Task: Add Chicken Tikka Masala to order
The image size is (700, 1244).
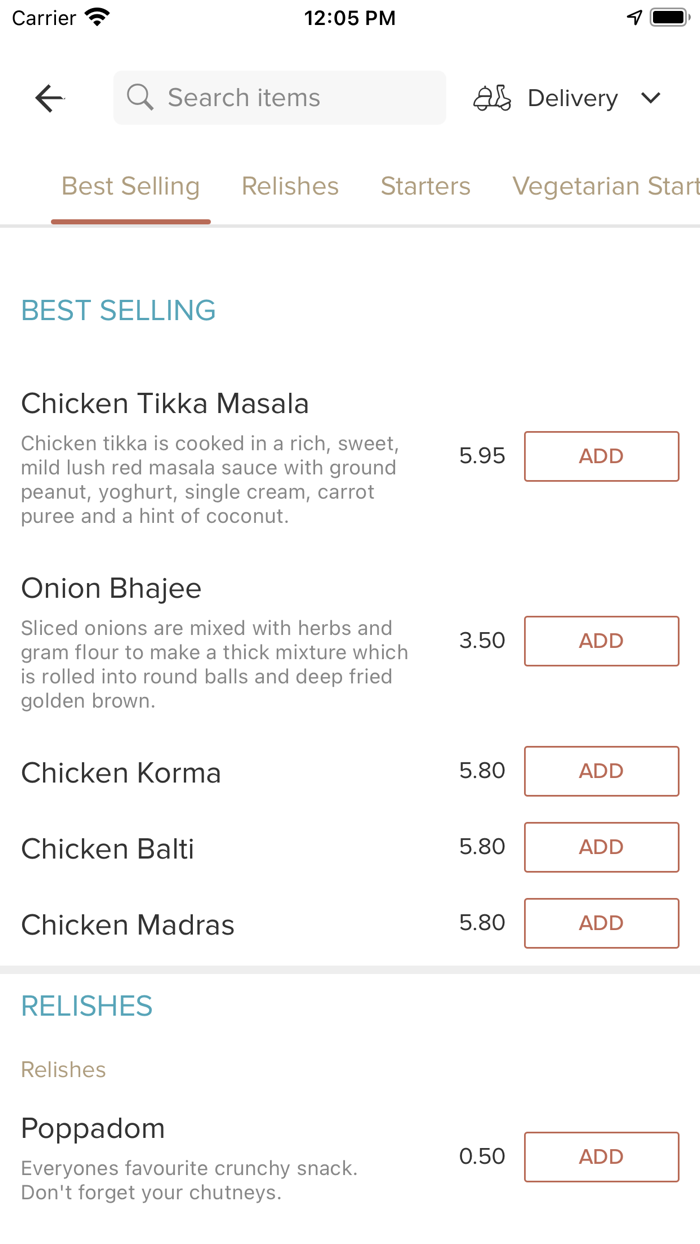Action: coord(601,456)
